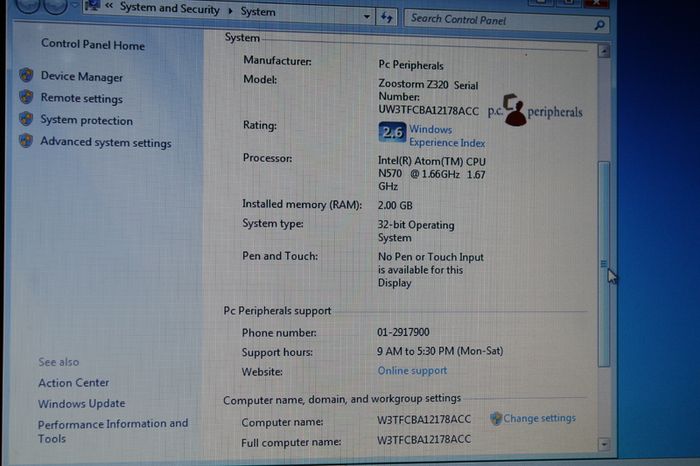700x466 pixels.
Task: Click support hours 9 AM to 5:30 PM
Action: [440, 351]
